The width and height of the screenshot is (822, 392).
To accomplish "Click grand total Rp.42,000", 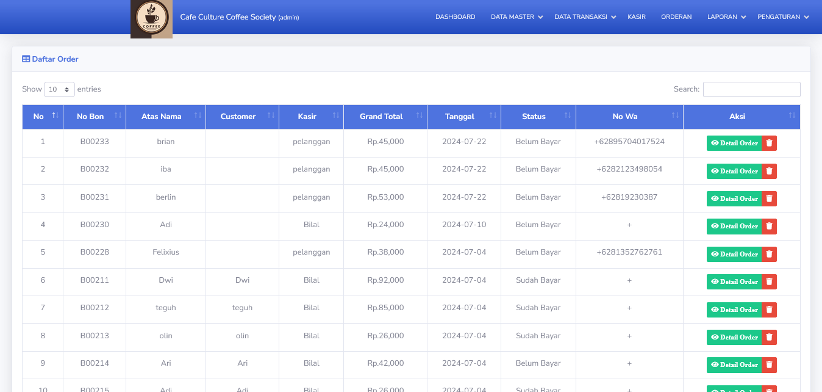I will click(x=385, y=363).
